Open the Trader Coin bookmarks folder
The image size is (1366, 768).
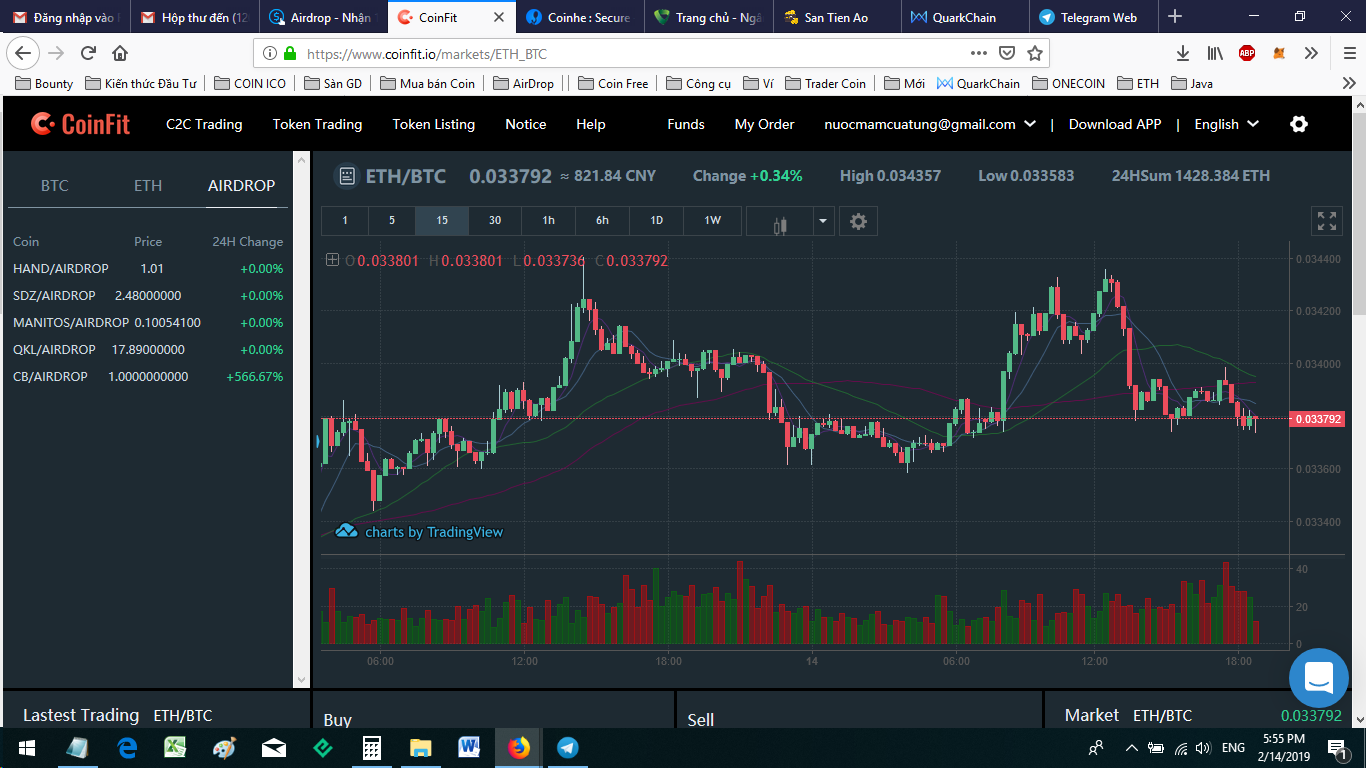point(826,83)
